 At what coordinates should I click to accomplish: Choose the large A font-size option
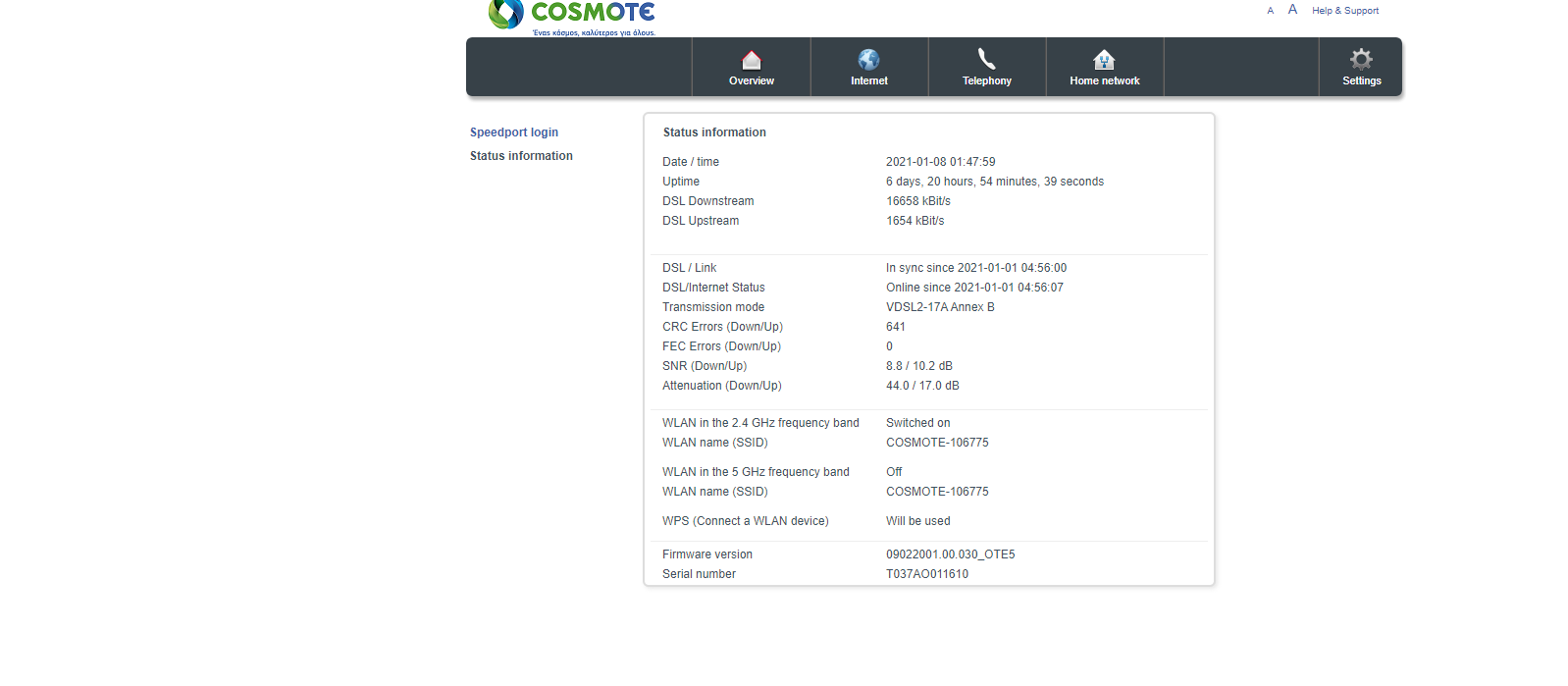[1292, 10]
